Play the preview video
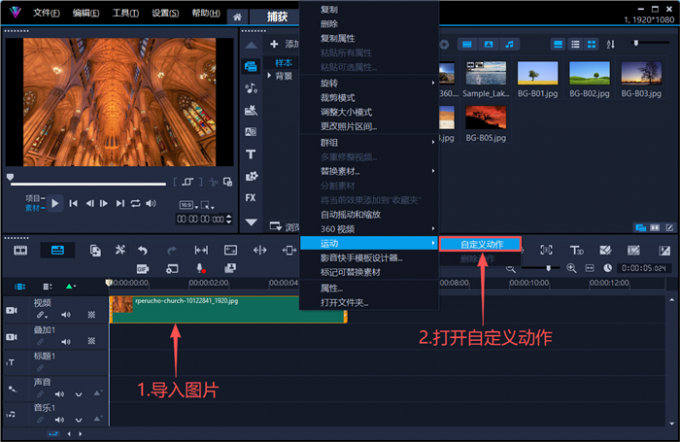Viewport: 680px width, 442px height. pyautogui.click(x=55, y=203)
